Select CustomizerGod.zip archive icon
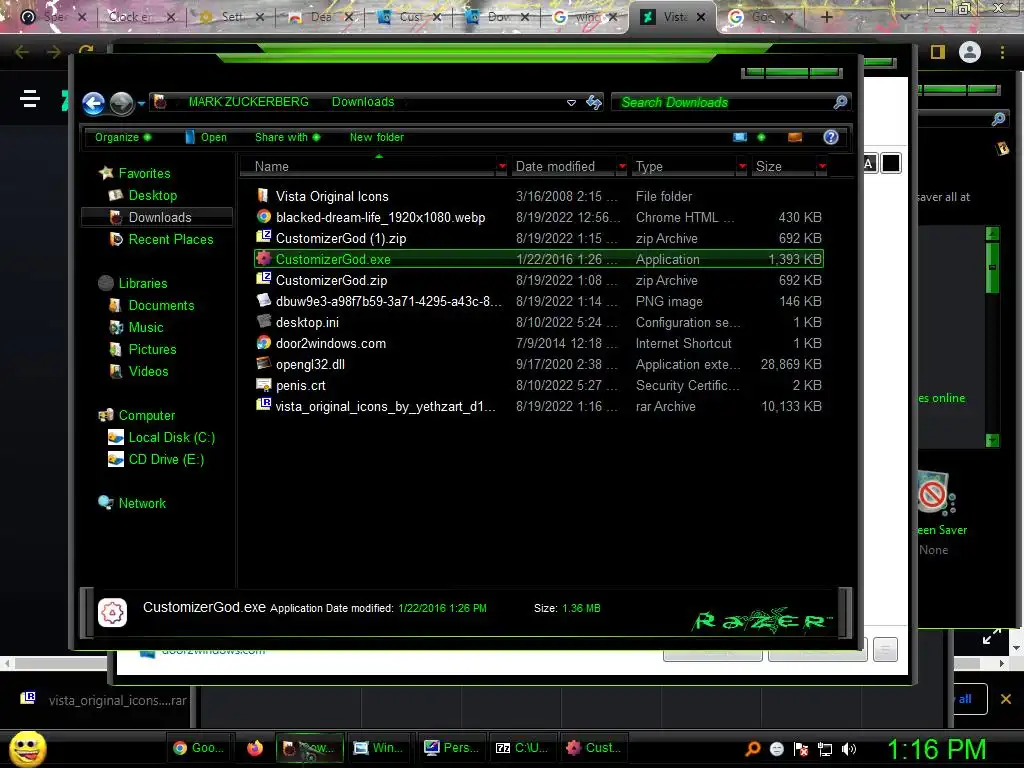This screenshot has height=768, width=1024. (263, 280)
